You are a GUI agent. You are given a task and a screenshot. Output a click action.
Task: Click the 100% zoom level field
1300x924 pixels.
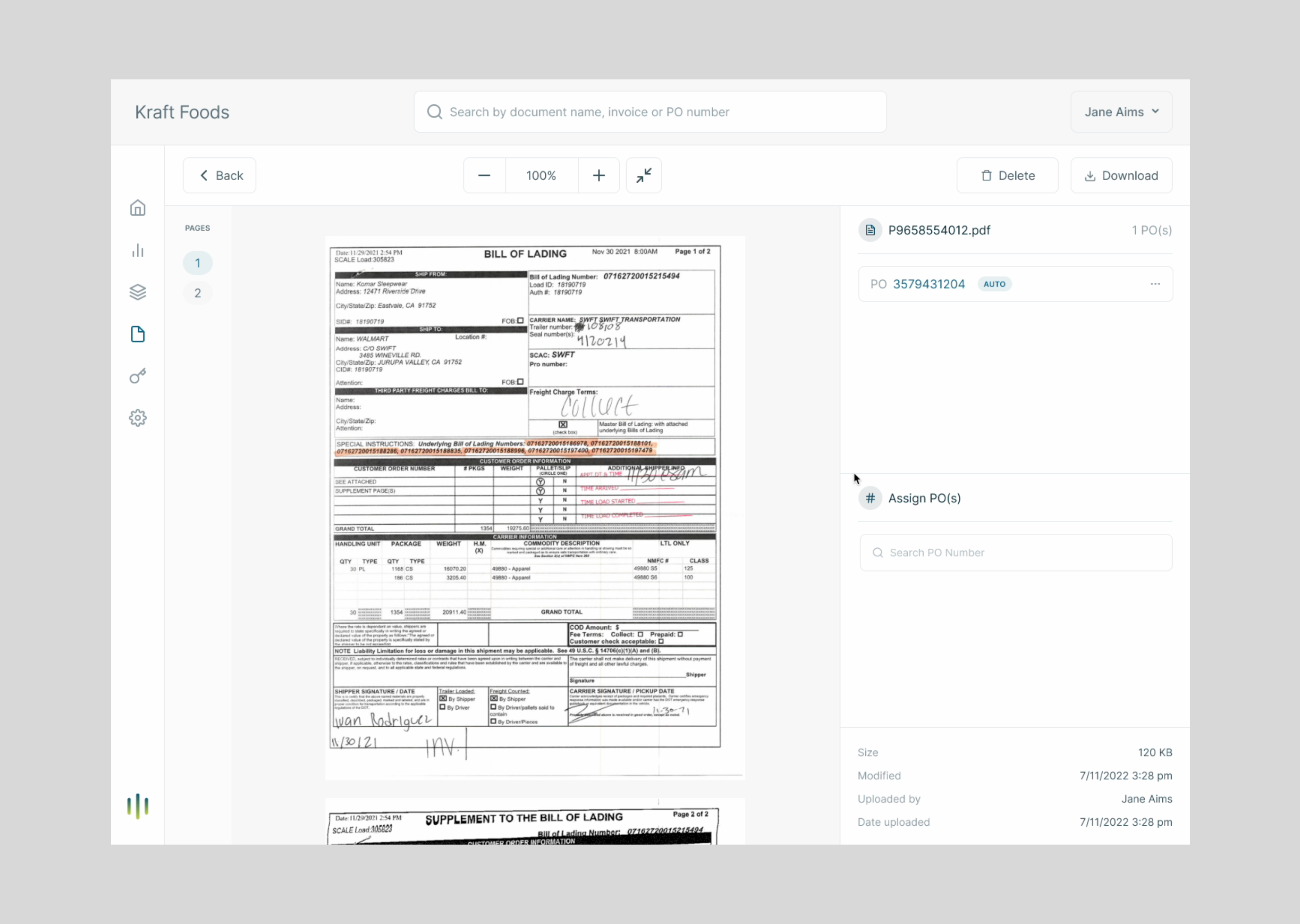click(541, 176)
